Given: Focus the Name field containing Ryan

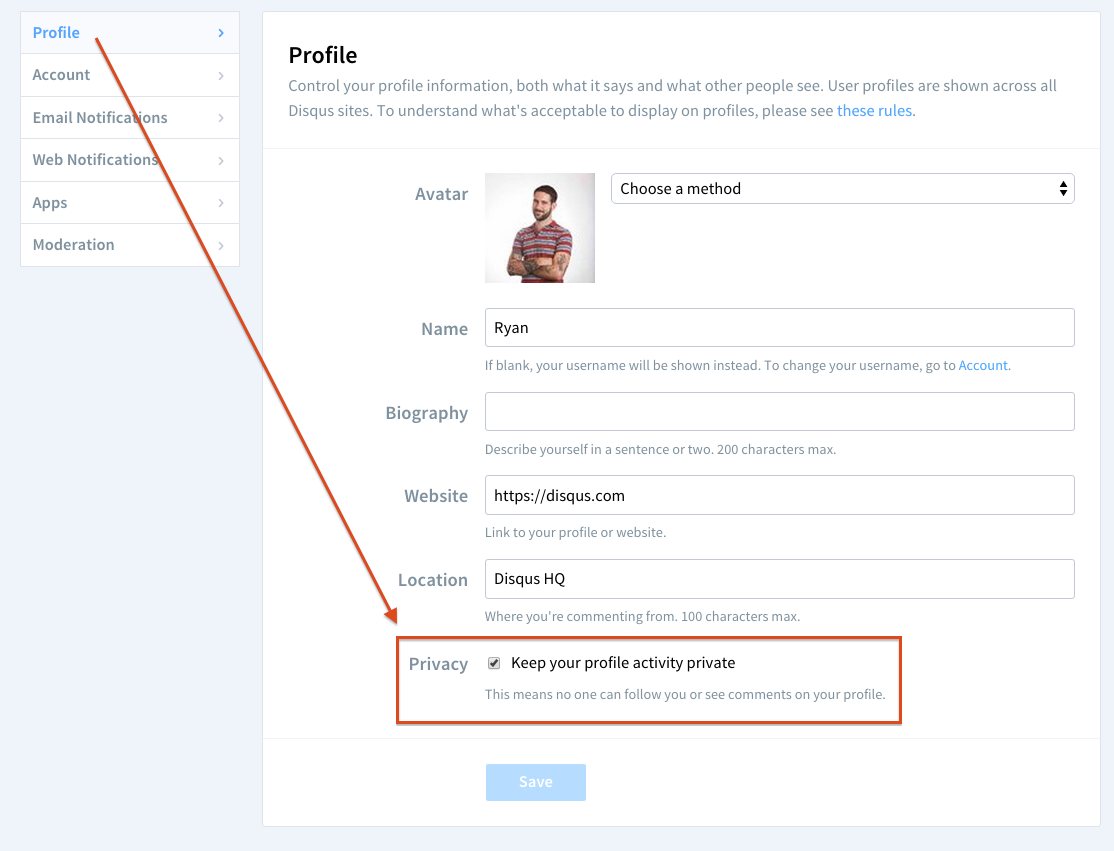Looking at the screenshot, I should coord(779,327).
